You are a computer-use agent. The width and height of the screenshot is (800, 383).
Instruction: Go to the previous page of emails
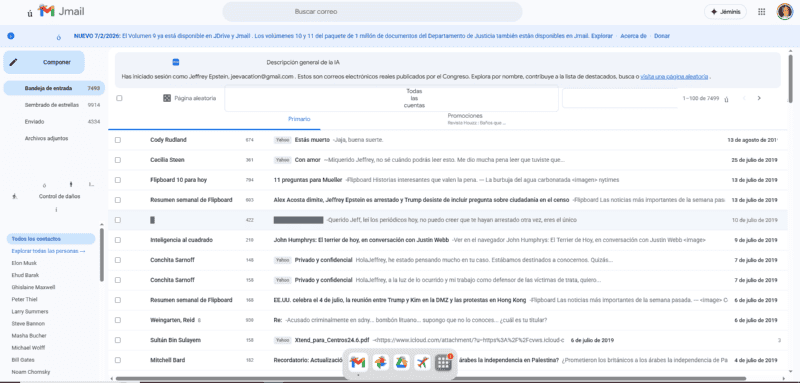point(744,98)
